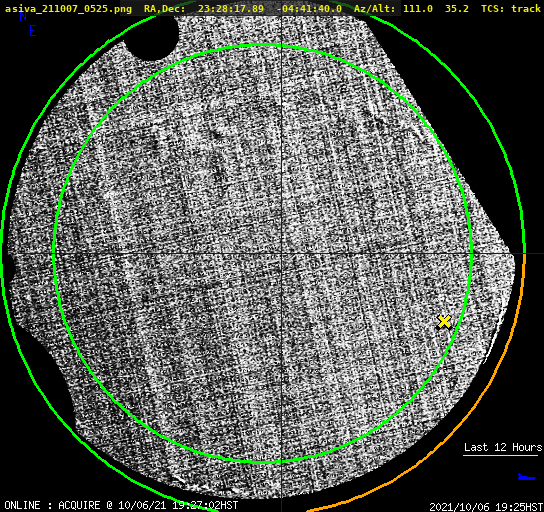Screen dimensions: 544x512
Task: Click the acquire time 19:27:02HST
Action: pos(205,505)
